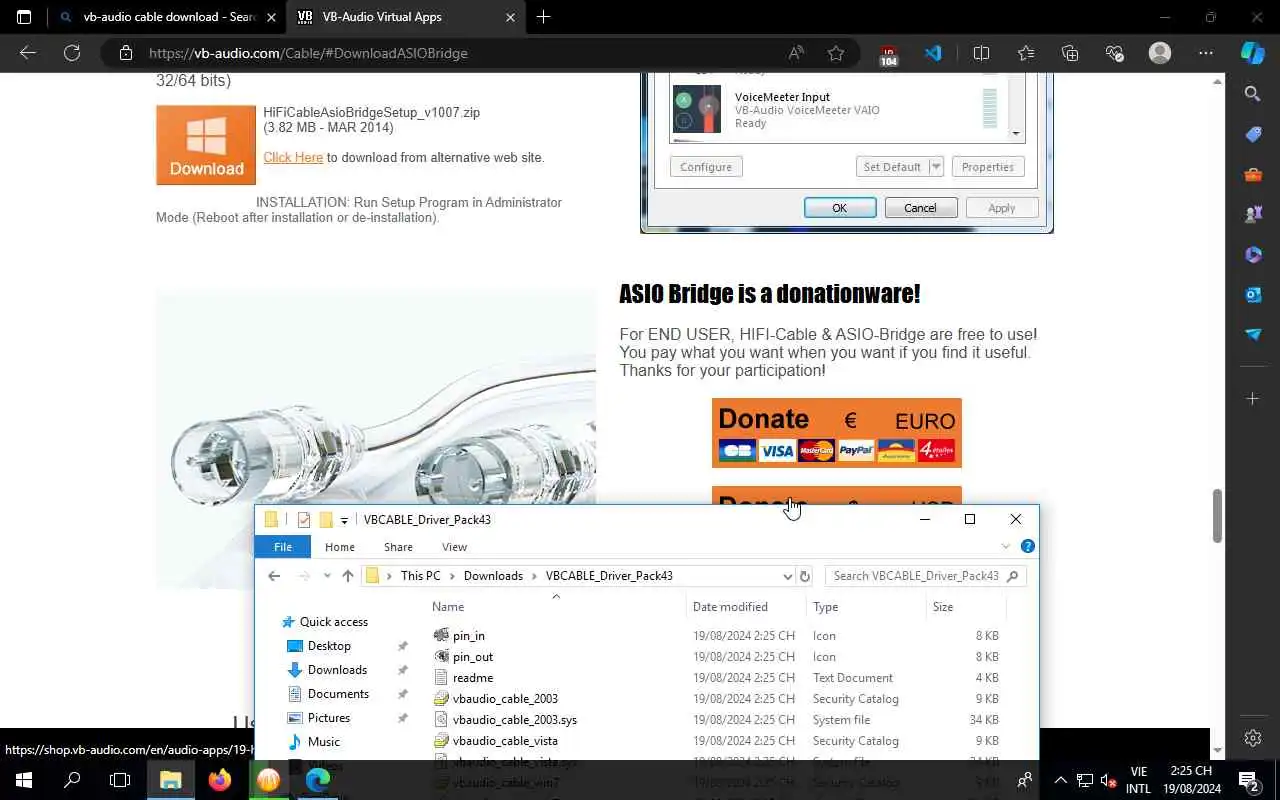This screenshot has height=800, width=1280.
Task: Click the Edge address bar URL
Action: 308,53
